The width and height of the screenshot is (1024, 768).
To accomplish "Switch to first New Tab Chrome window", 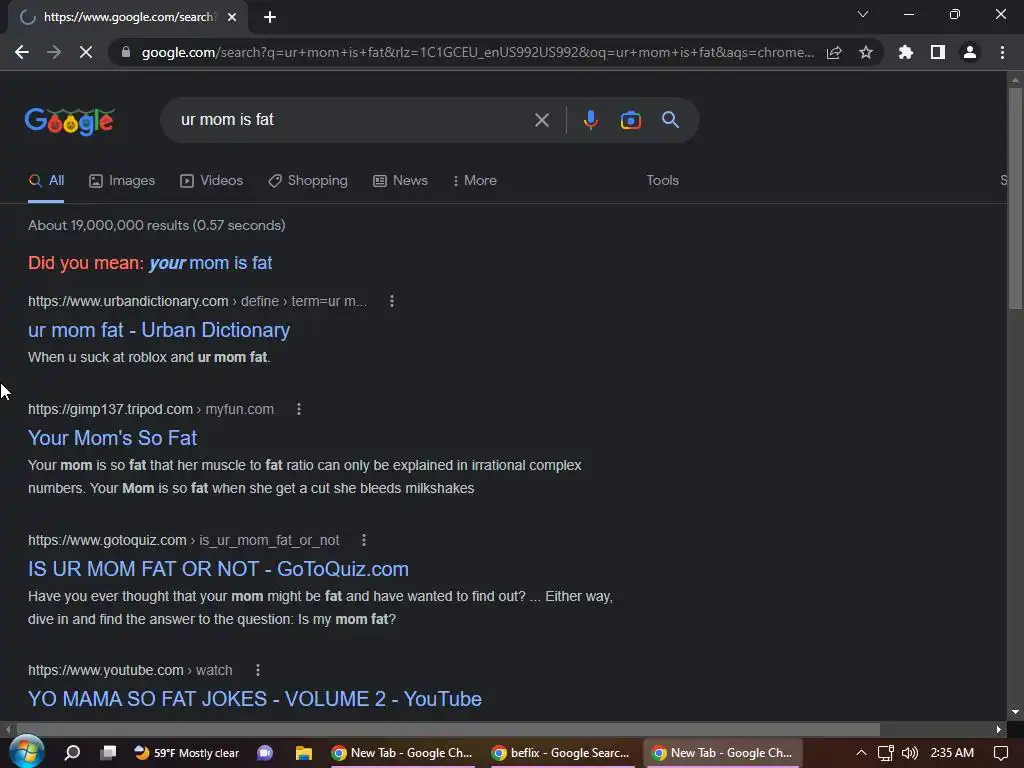I will [402, 753].
